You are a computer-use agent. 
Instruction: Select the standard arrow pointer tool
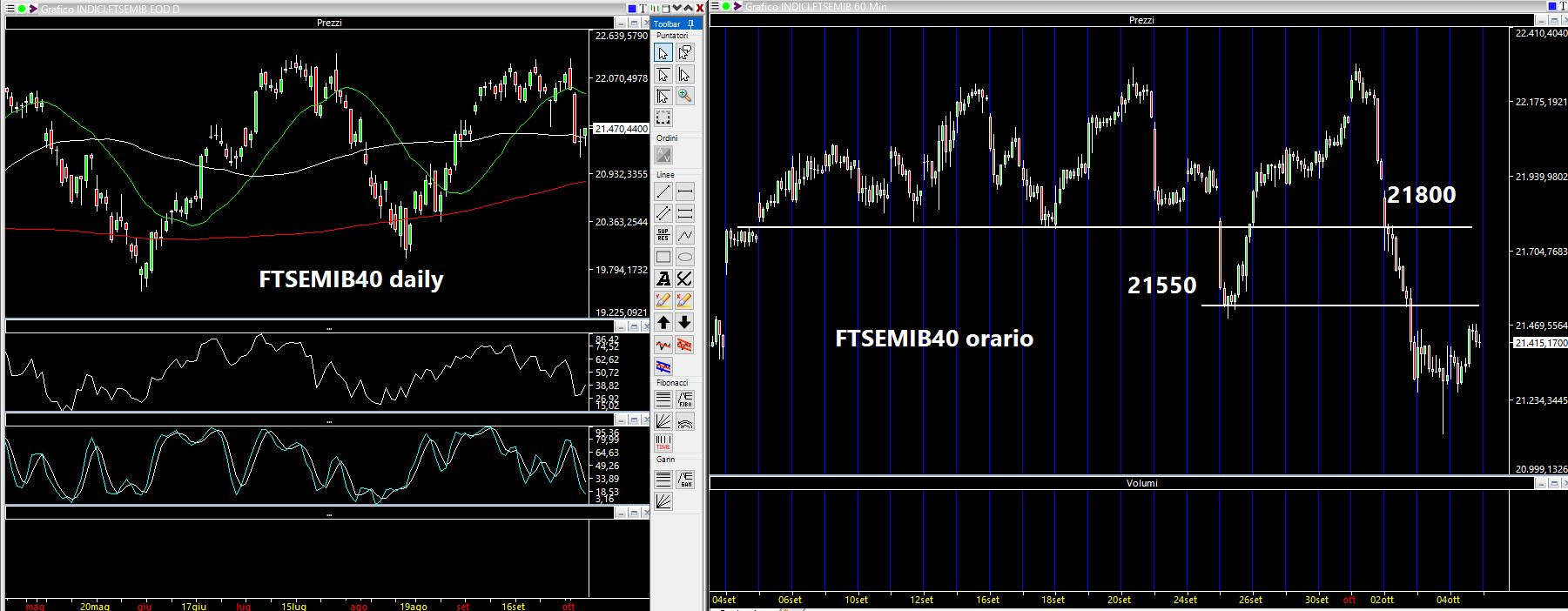click(663, 54)
